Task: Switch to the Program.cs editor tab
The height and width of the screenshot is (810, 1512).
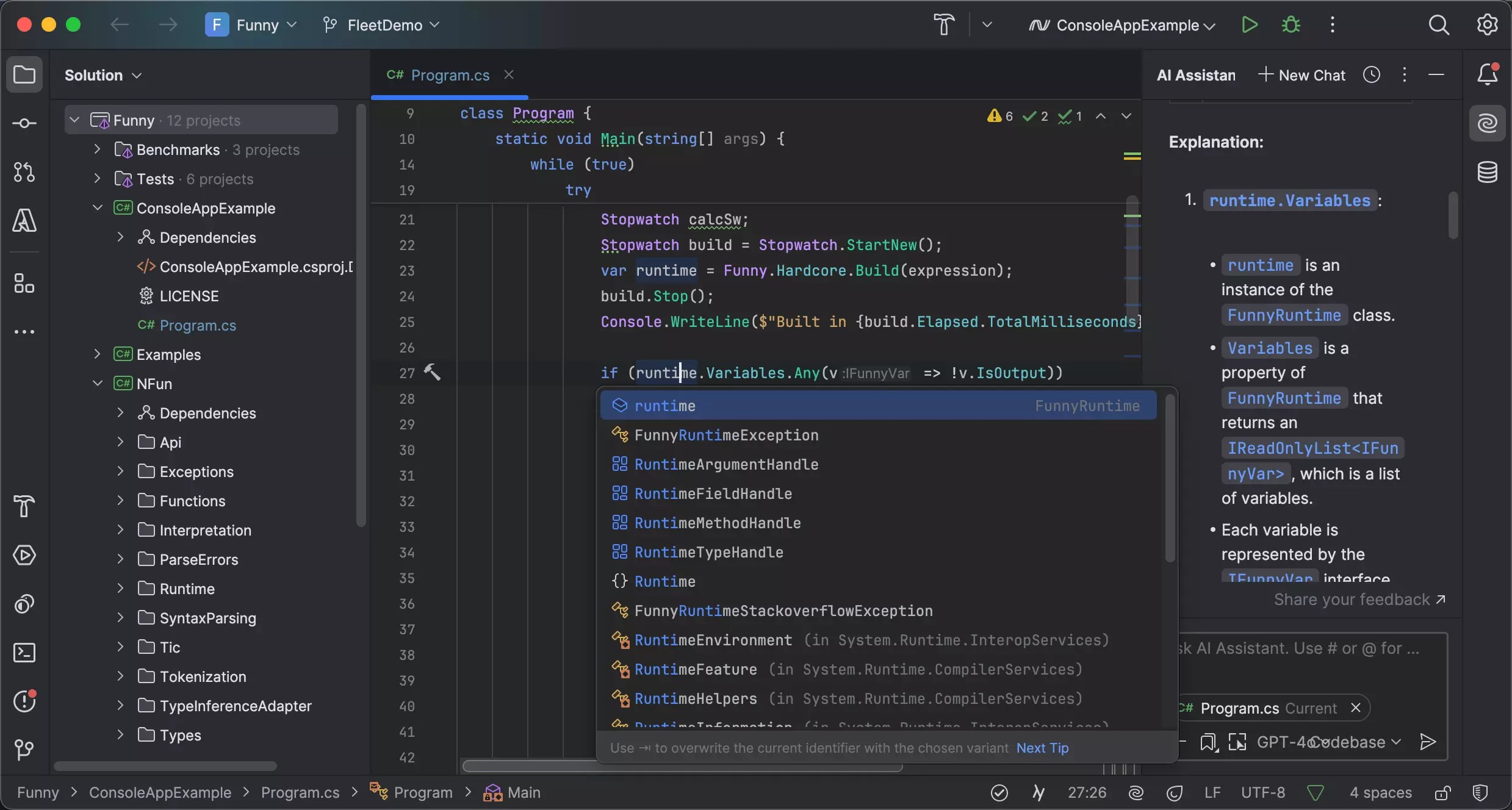Action: 449,74
